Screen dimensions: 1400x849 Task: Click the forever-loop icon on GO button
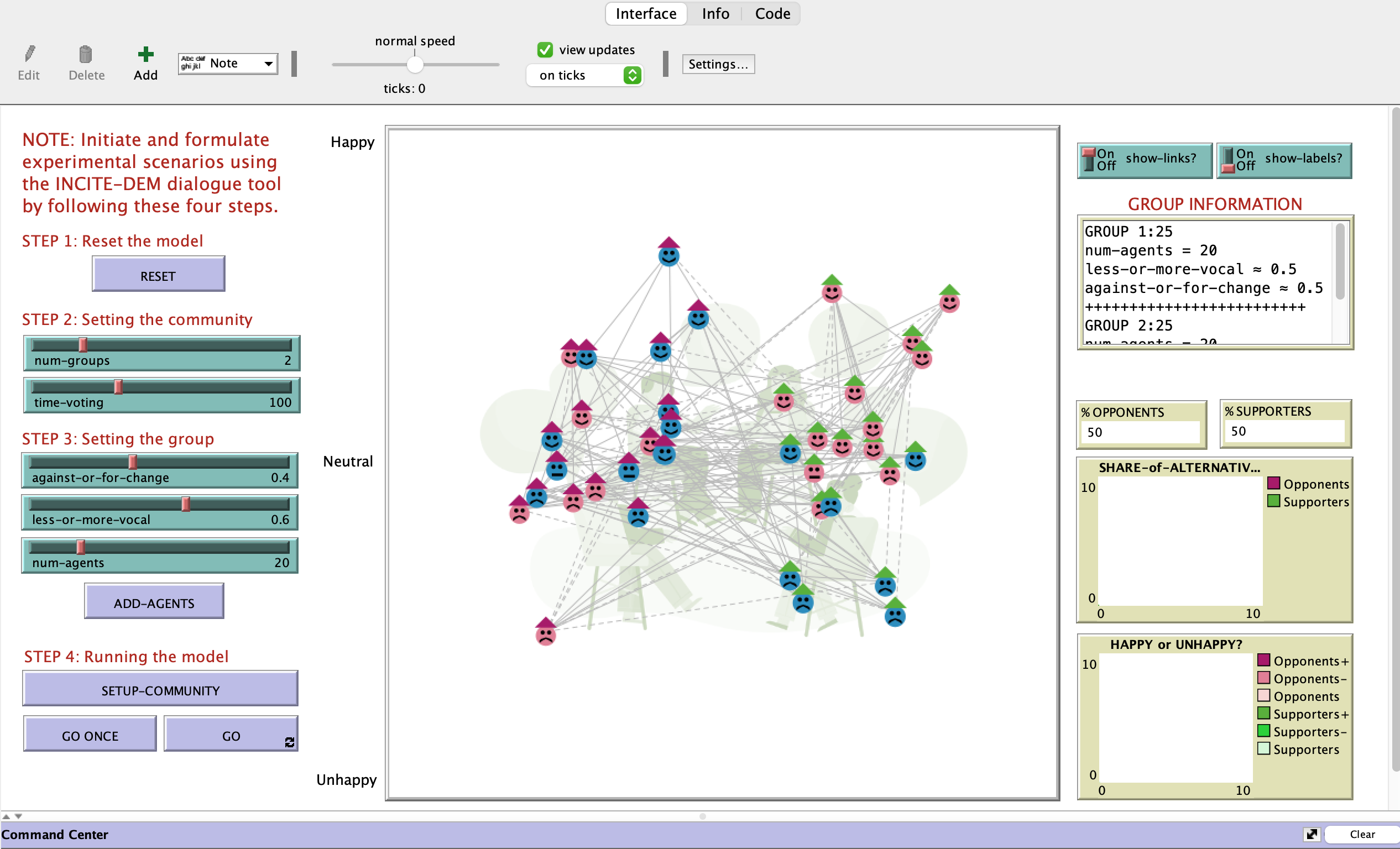[289, 742]
